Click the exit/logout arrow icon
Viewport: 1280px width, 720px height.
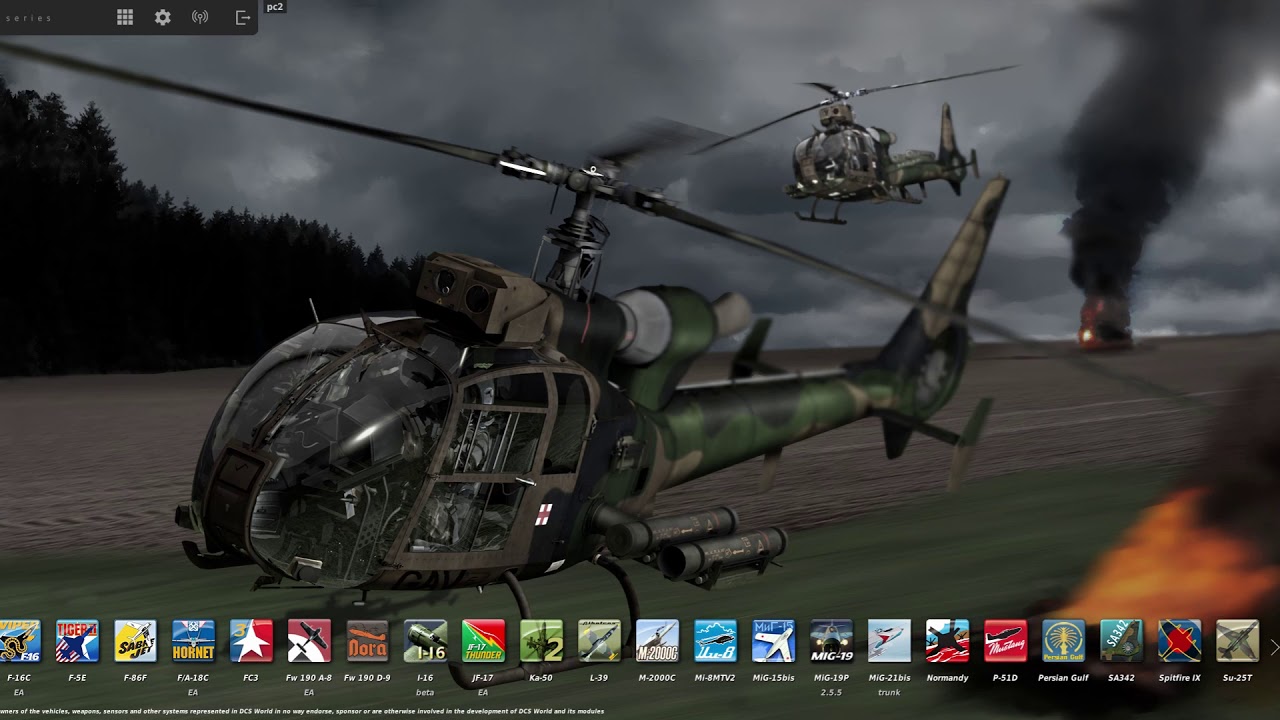[x=242, y=17]
